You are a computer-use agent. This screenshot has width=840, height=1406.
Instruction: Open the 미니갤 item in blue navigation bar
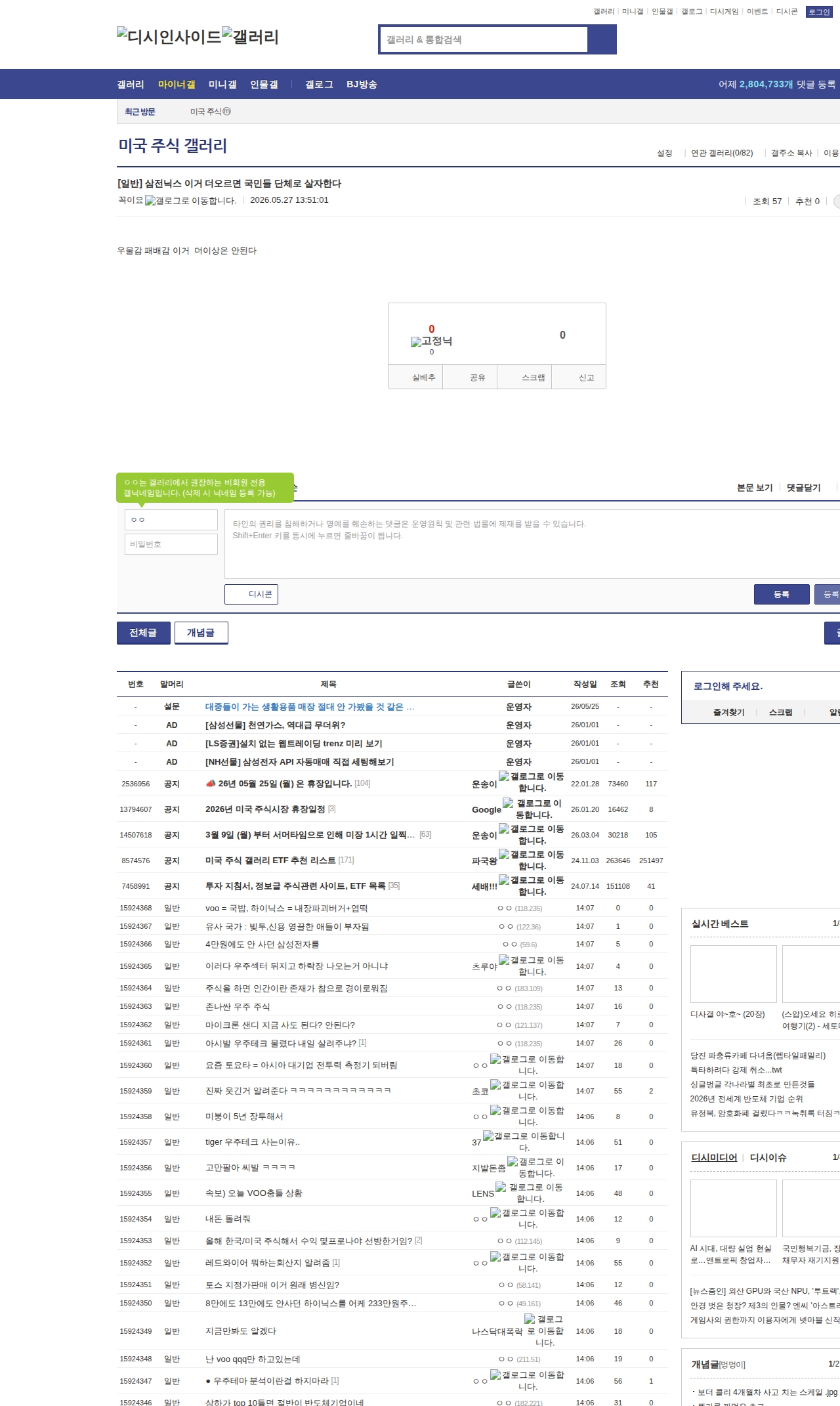pyautogui.click(x=222, y=84)
